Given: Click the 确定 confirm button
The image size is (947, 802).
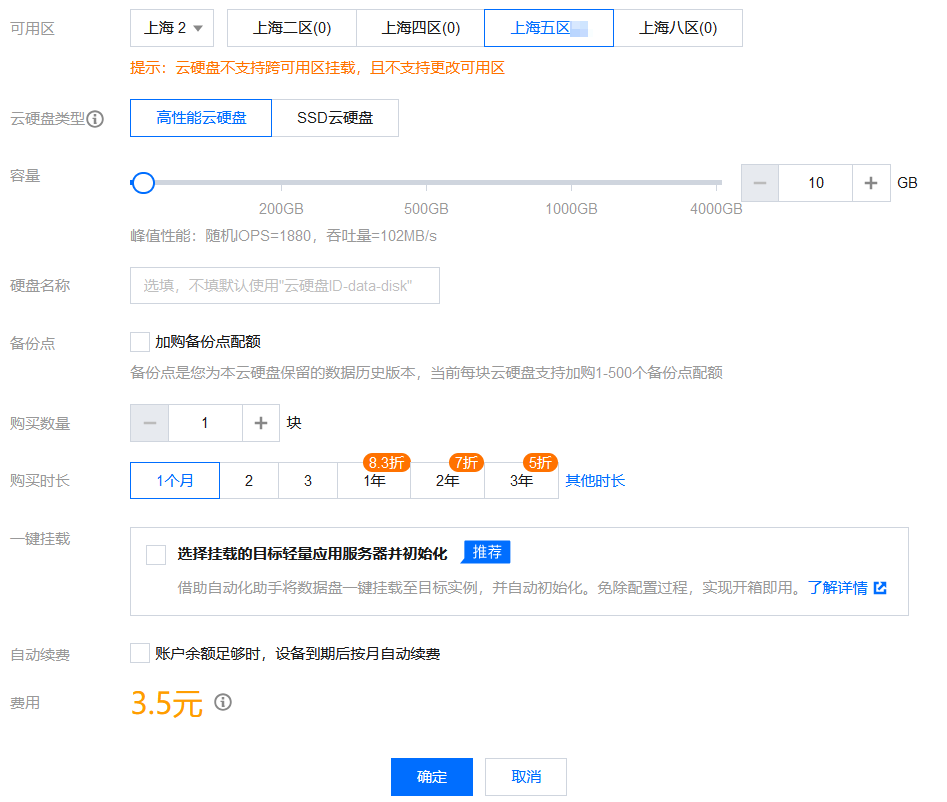Looking at the screenshot, I should [x=432, y=777].
